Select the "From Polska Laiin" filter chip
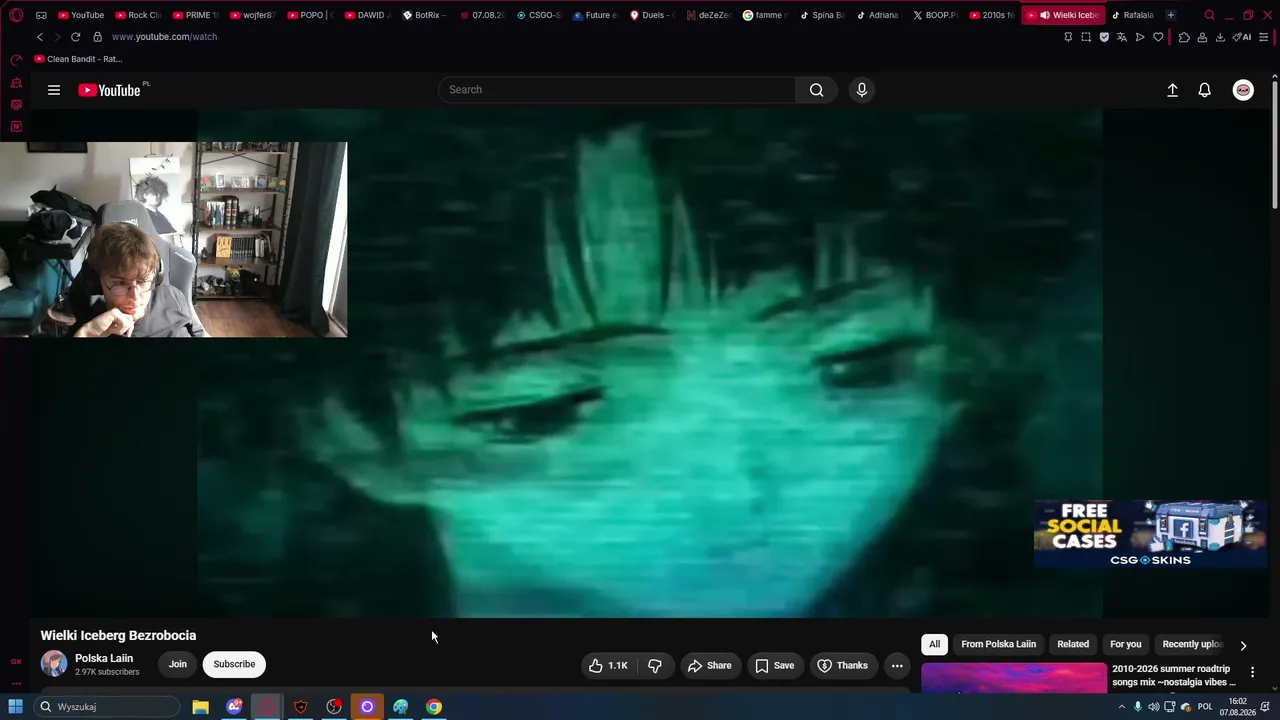1280x720 pixels. coord(998,644)
